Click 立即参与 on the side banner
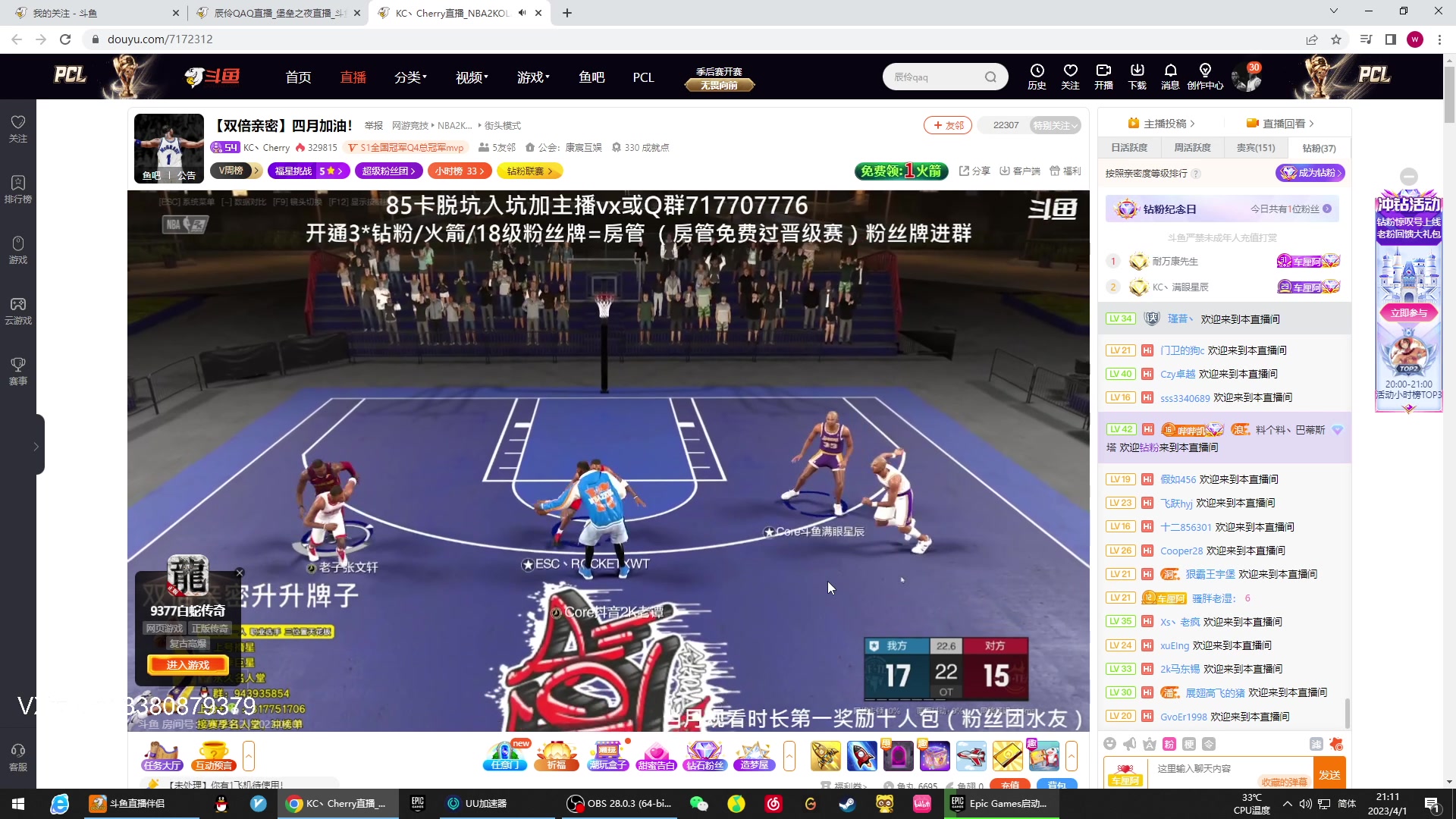The width and height of the screenshot is (1456, 819). (x=1409, y=312)
